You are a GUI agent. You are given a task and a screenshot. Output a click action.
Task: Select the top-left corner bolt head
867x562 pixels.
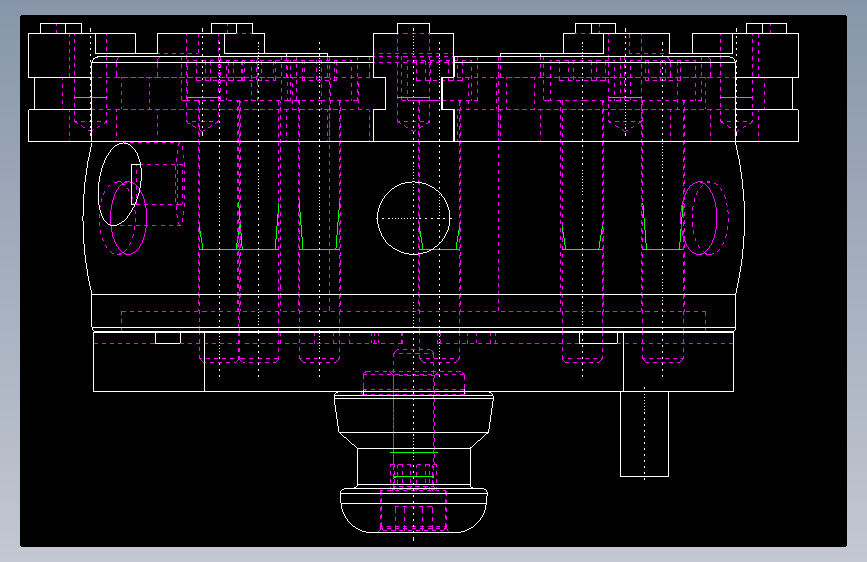[x=61, y=28]
